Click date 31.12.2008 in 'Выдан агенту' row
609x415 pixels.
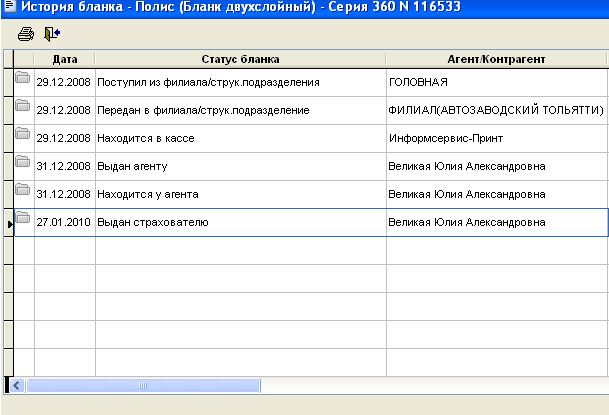[x=63, y=167]
